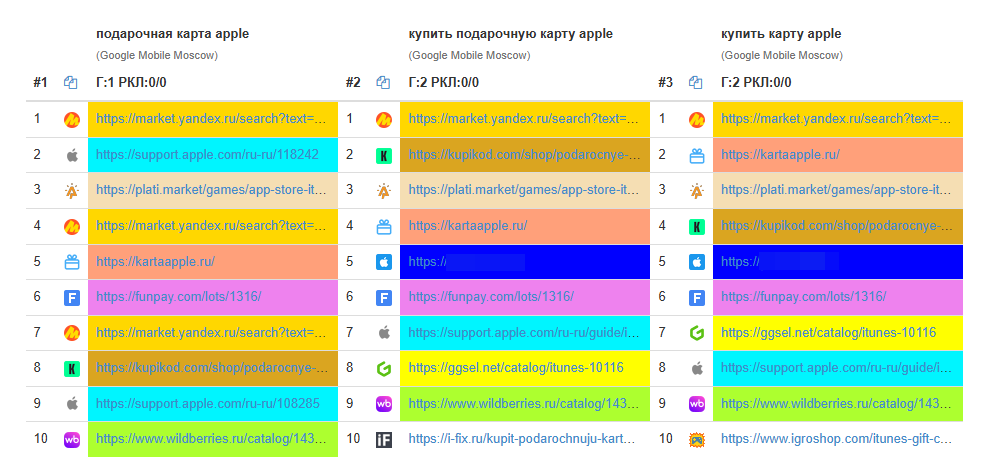Click gift favicon in column #2 row 4
This screenshot has width=1004, height=471.
(x=384, y=226)
